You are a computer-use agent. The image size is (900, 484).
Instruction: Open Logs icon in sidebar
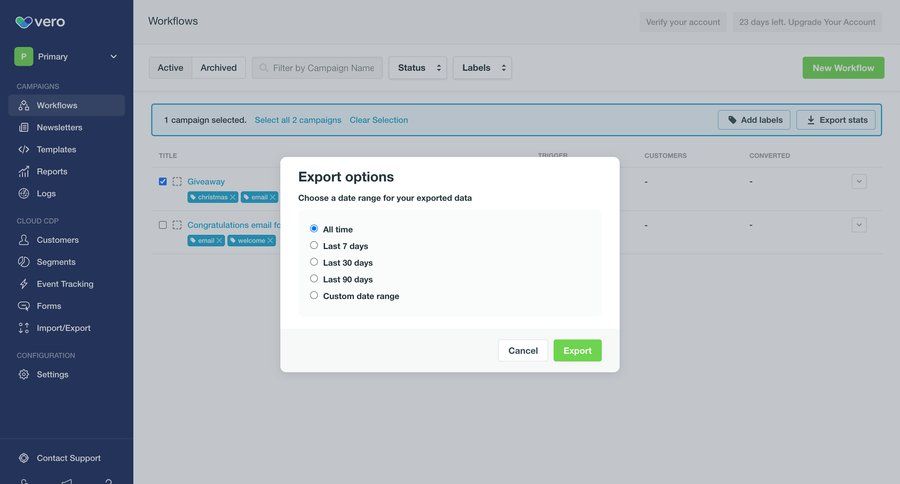(x=24, y=193)
